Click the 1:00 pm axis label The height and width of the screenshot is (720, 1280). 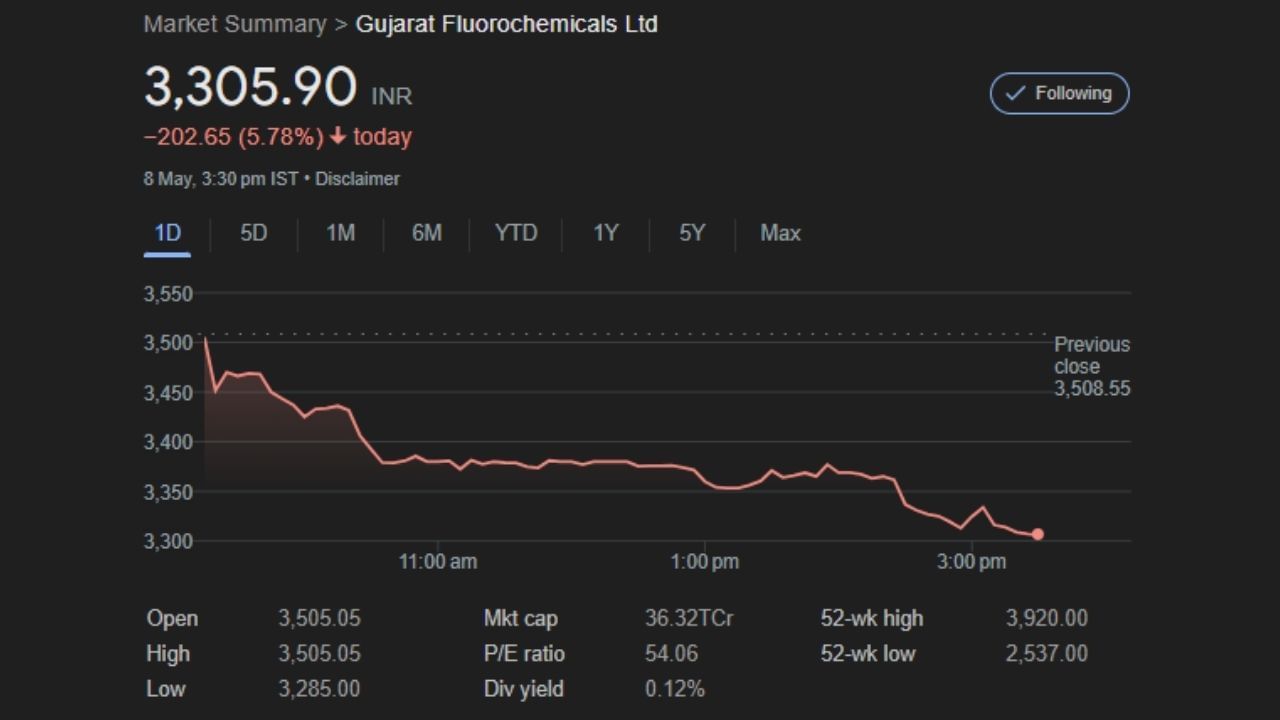(x=705, y=562)
